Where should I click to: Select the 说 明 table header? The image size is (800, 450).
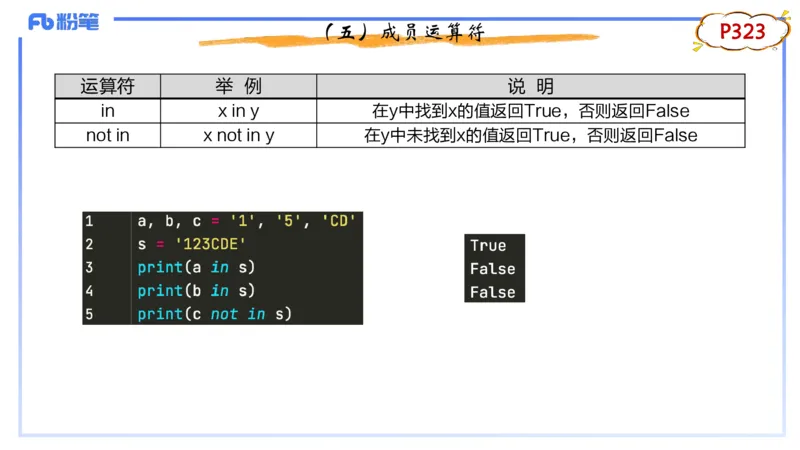(x=531, y=86)
